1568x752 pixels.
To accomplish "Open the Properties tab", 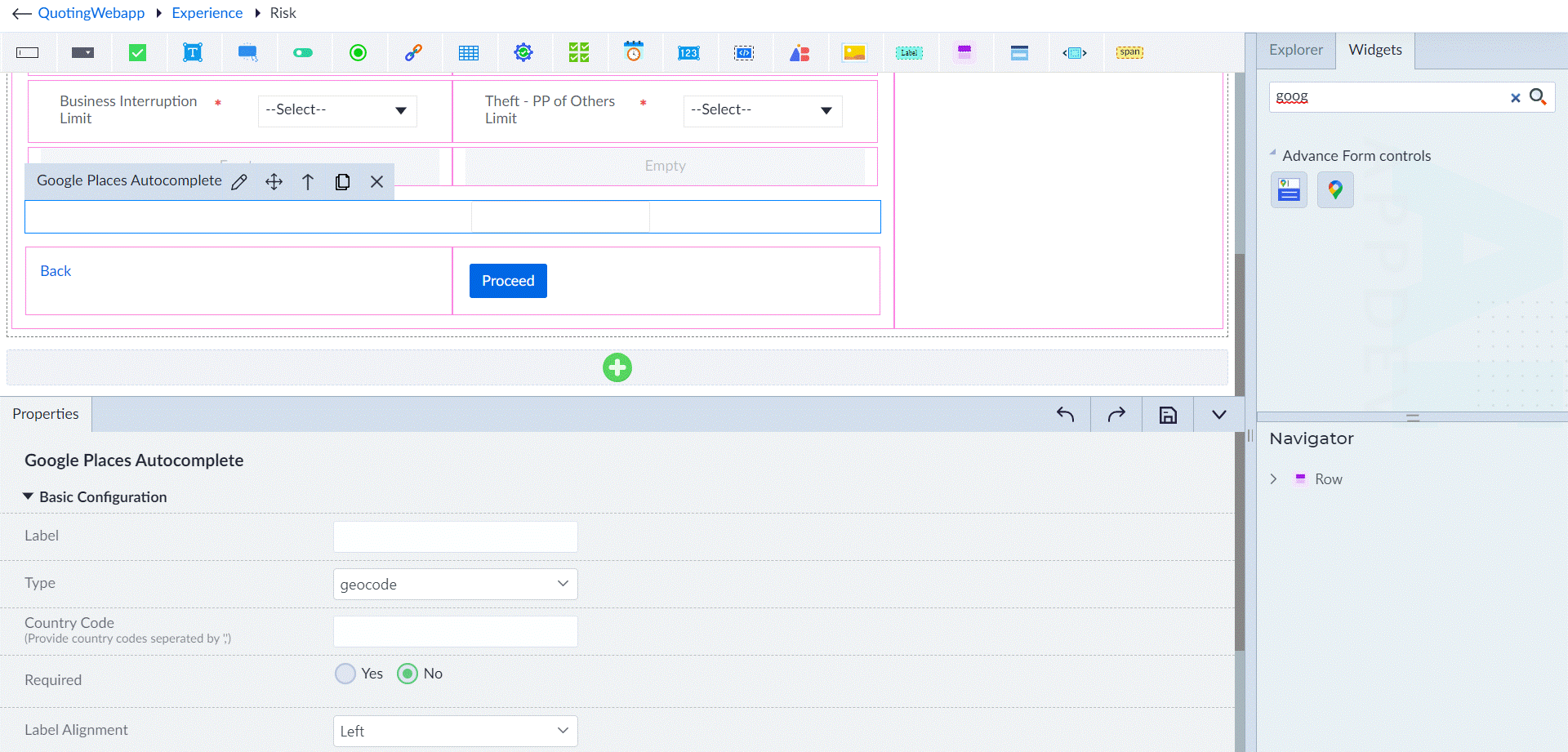I will 46,414.
